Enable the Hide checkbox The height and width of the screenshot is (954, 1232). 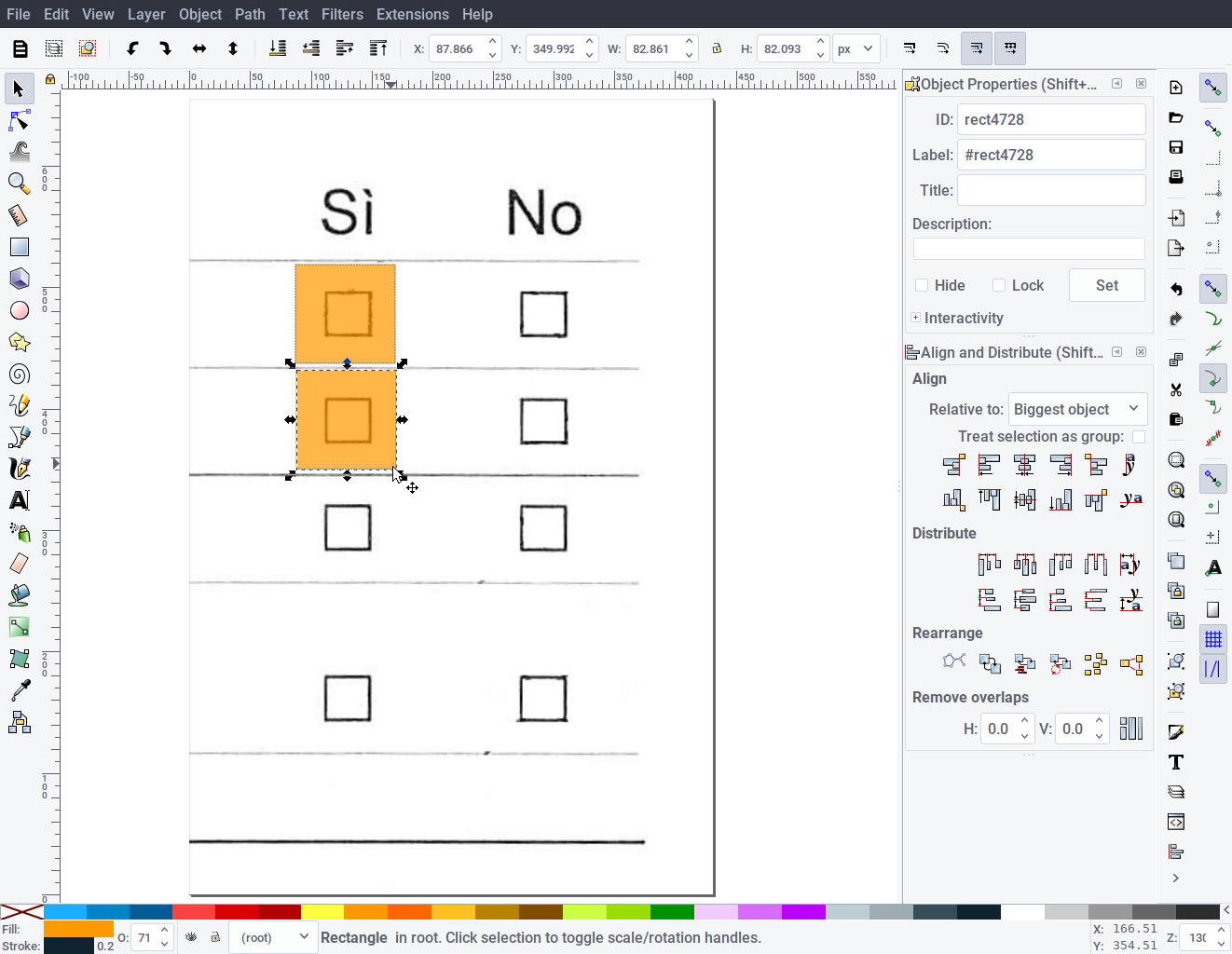tap(922, 285)
